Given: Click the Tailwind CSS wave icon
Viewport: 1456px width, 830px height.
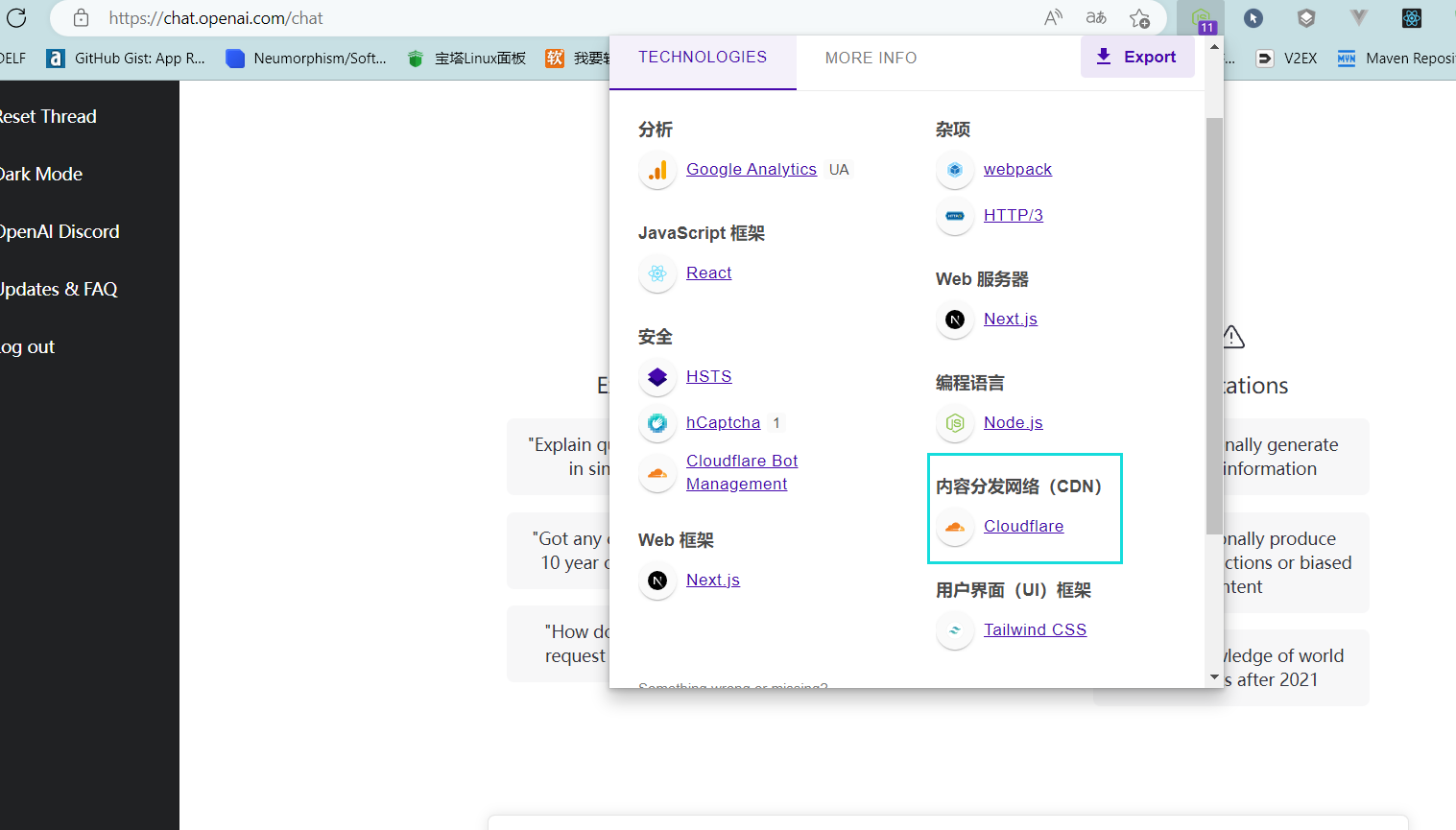Looking at the screenshot, I should click(954, 630).
